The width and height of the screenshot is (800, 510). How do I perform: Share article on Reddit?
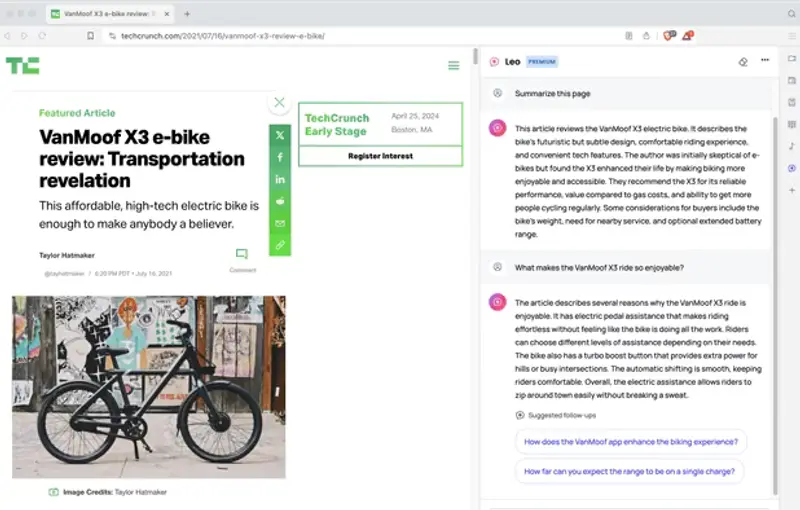(280, 201)
